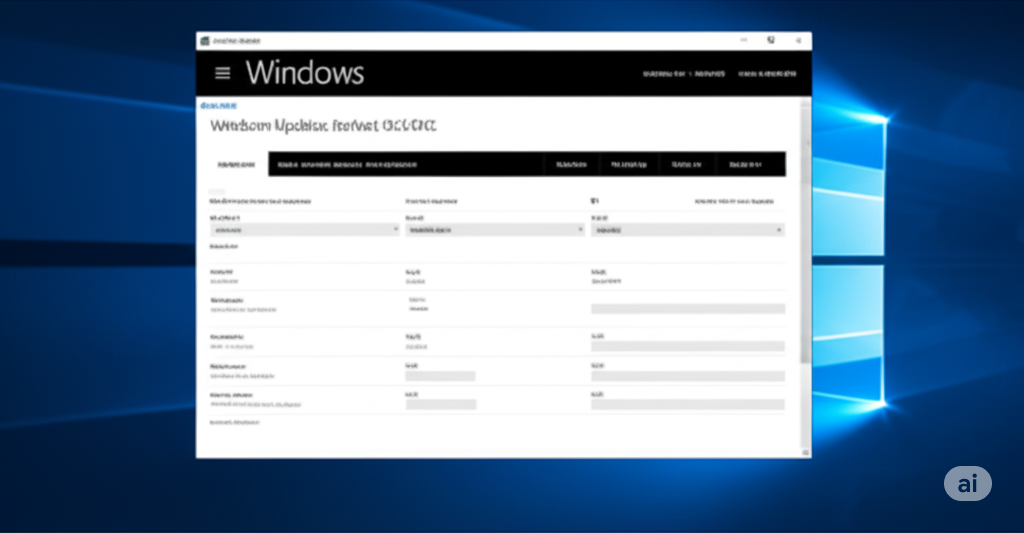Maximize the window with the title bar button
The image size is (1024, 533).
pyautogui.click(x=771, y=40)
